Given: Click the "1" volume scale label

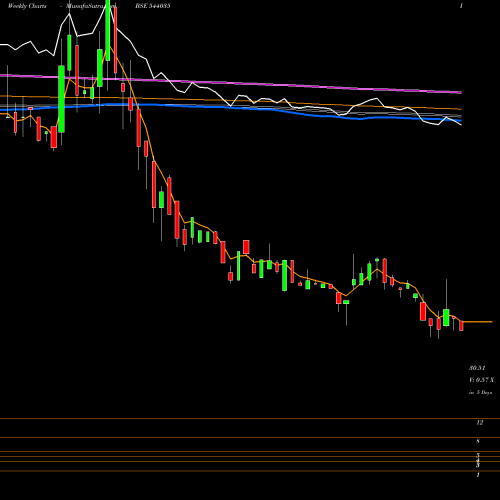Looking at the screenshot, I should pyautogui.click(x=478, y=475).
